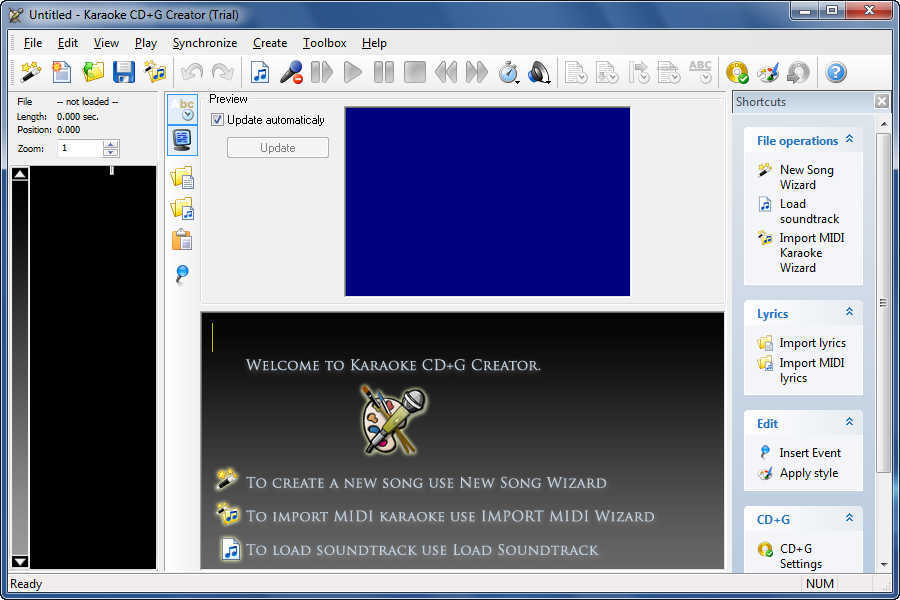Click New Song Wizard shortcut link
900x600 pixels.
[806, 177]
